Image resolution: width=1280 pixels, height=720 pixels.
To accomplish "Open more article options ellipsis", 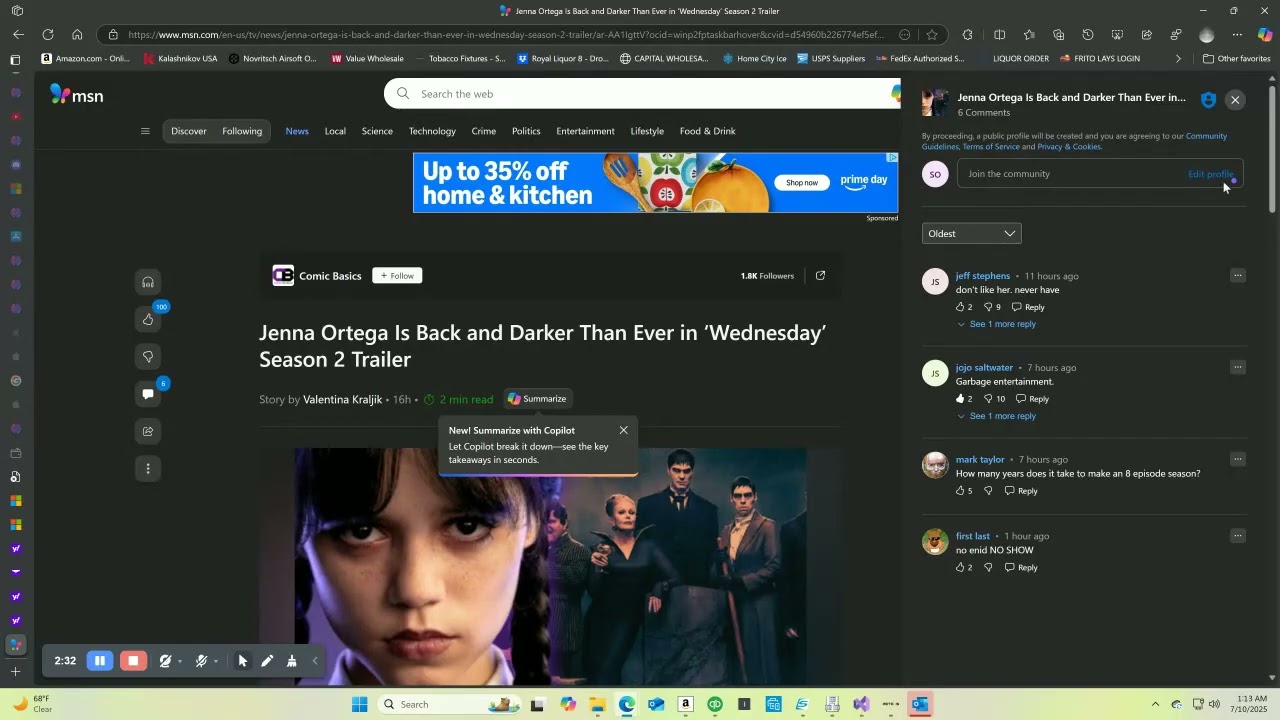I will [148, 468].
